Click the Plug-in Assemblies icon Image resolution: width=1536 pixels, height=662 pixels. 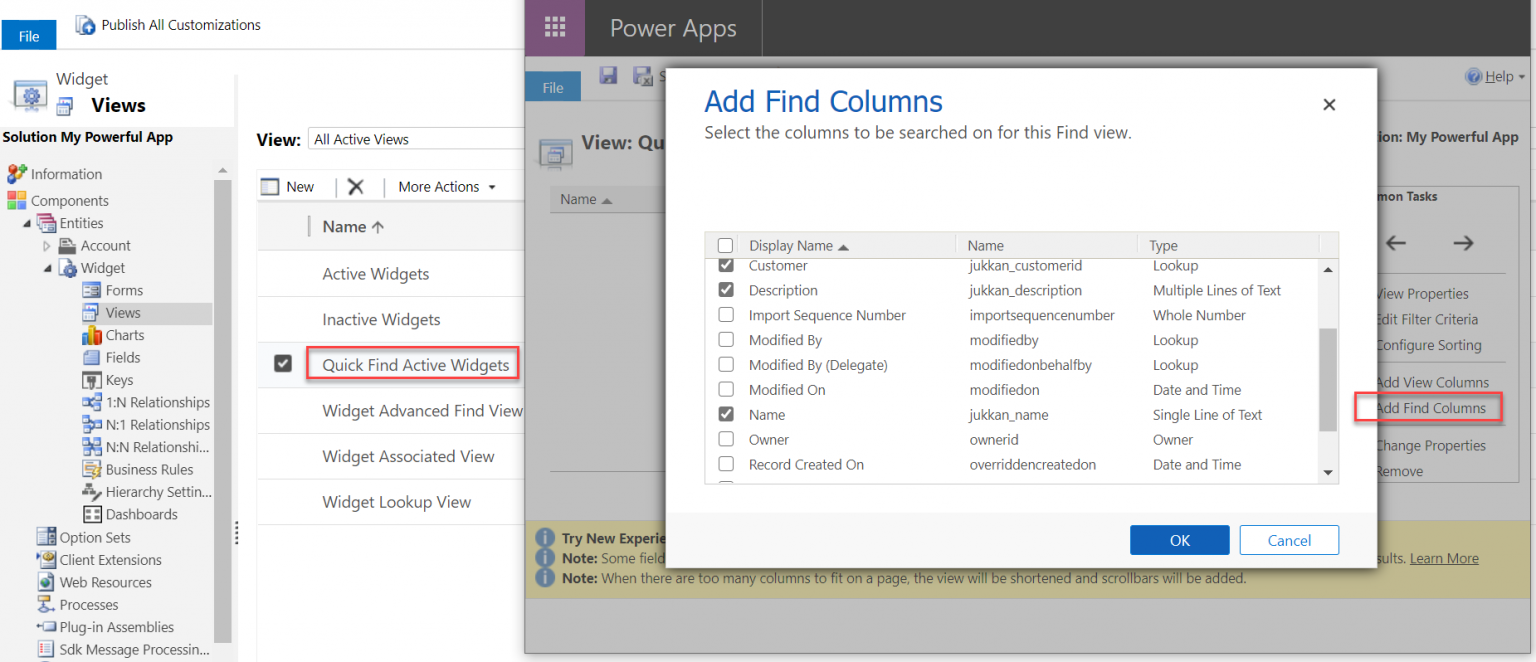pos(46,627)
